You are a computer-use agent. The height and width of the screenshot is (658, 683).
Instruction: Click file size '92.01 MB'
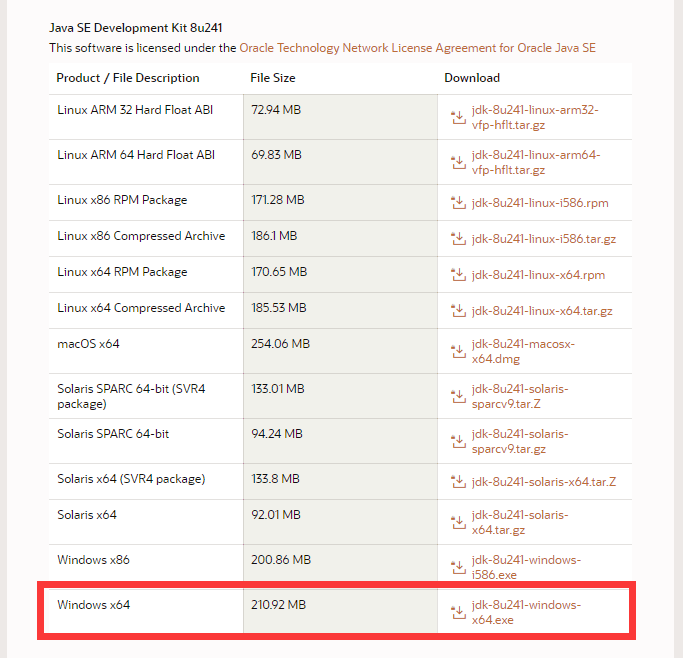[x=276, y=515]
